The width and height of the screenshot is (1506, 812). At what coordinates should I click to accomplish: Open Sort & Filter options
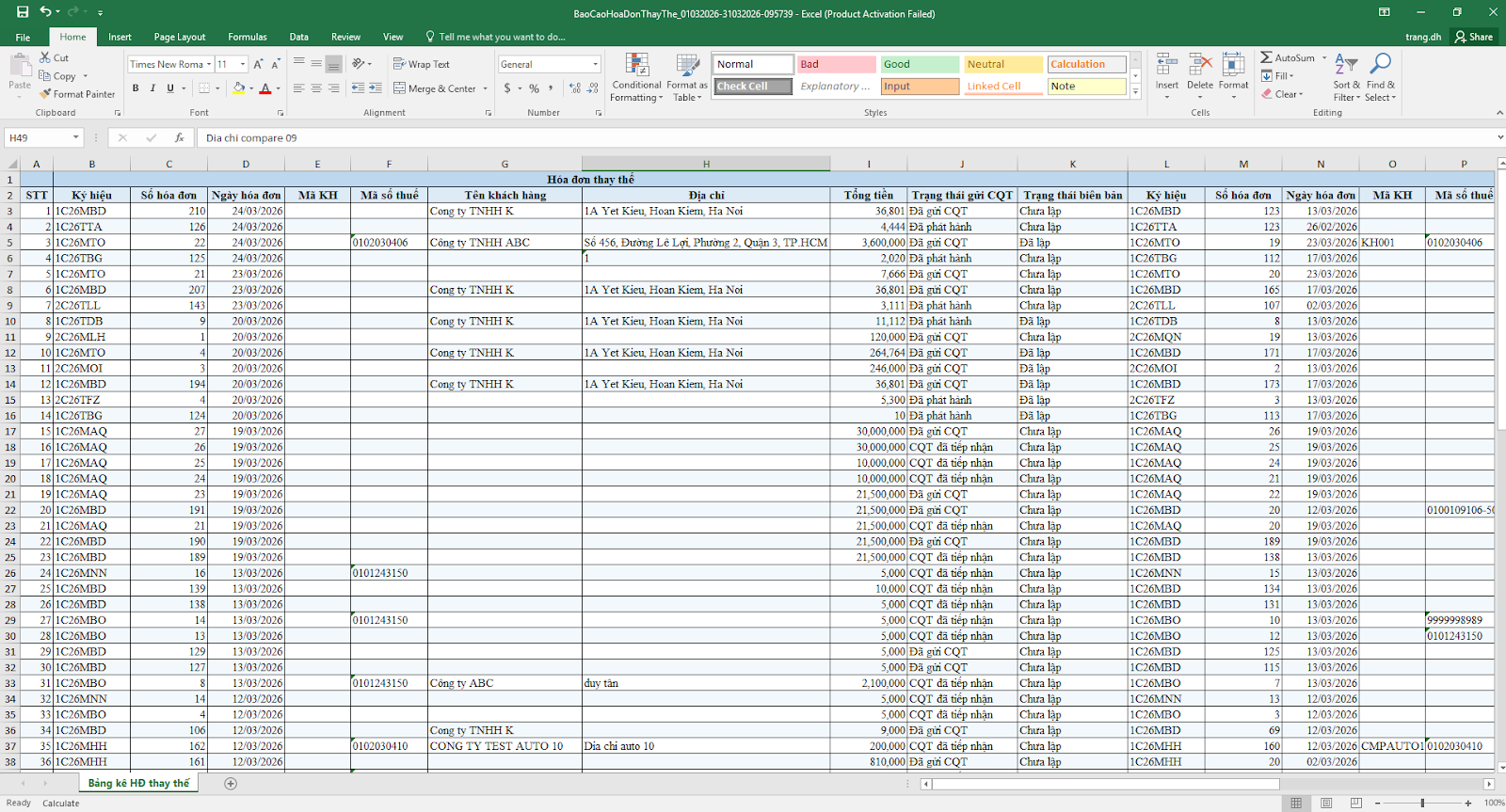[x=1346, y=78]
